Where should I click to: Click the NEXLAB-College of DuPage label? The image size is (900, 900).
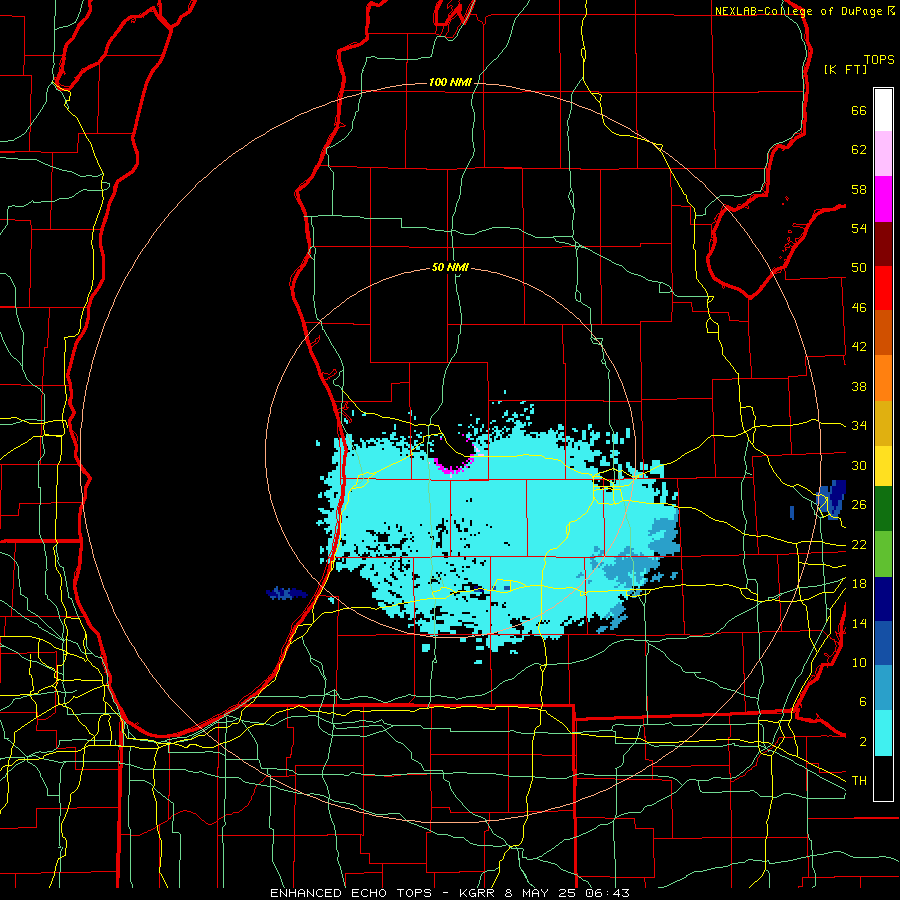(x=798, y=11)
